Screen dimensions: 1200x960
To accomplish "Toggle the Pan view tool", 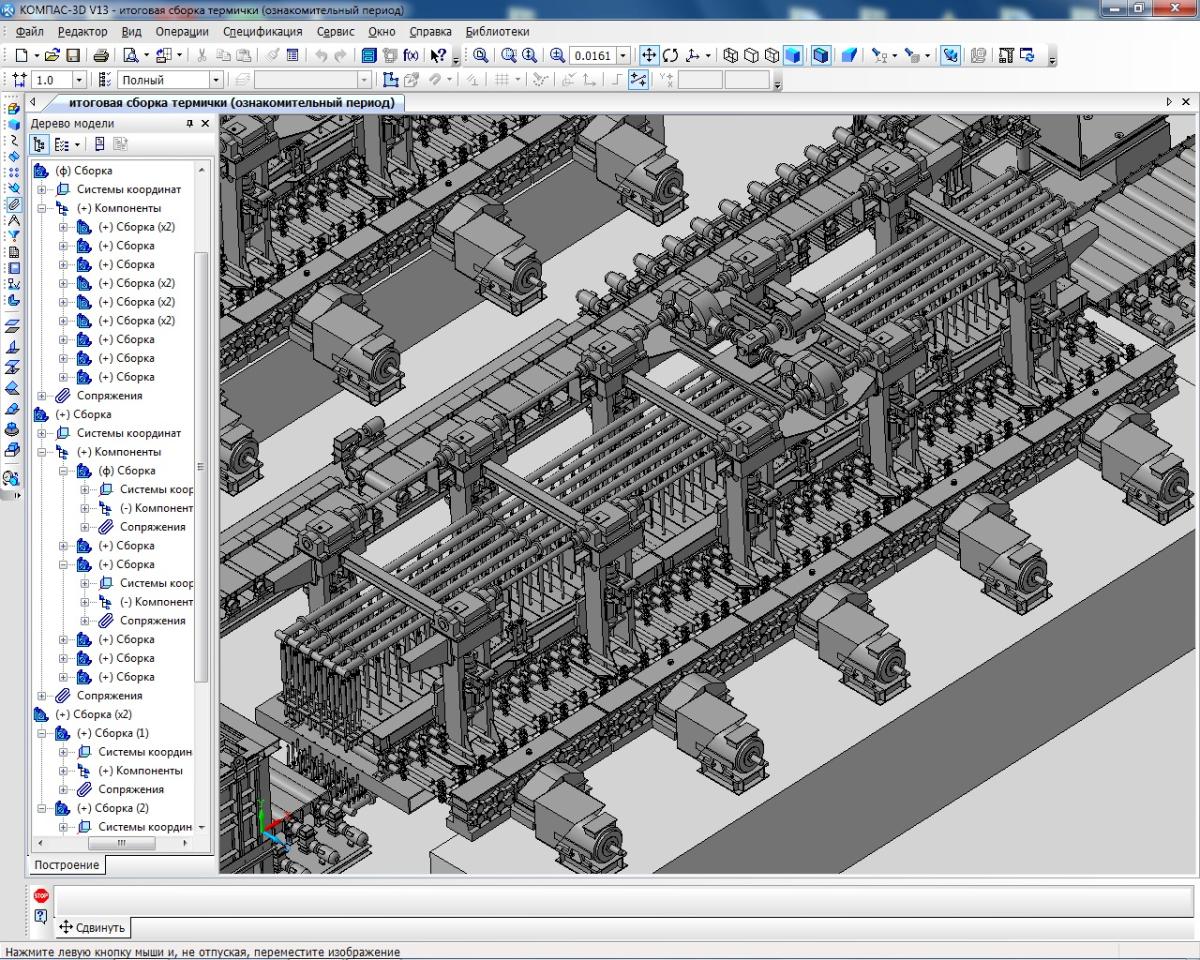I will point(648,56).
